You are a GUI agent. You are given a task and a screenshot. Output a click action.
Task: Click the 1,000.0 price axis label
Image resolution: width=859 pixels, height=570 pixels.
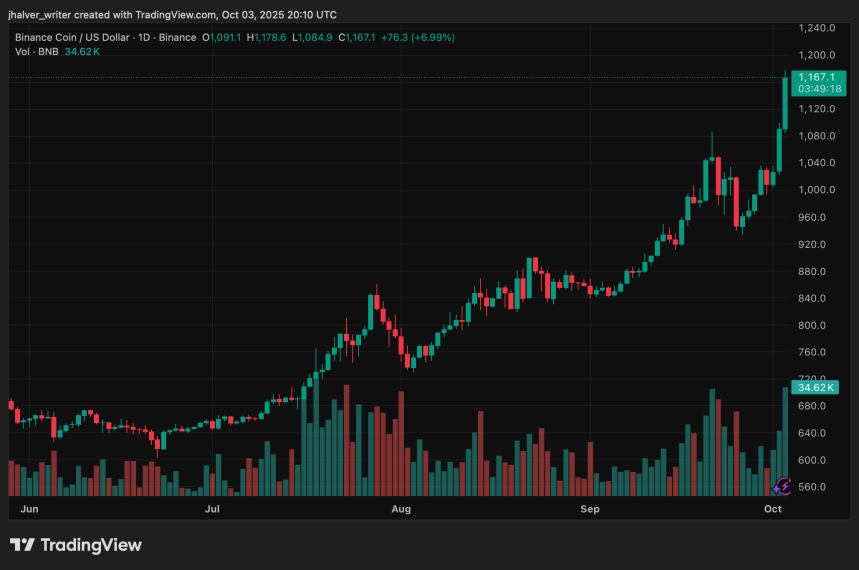tap(817, 190)
